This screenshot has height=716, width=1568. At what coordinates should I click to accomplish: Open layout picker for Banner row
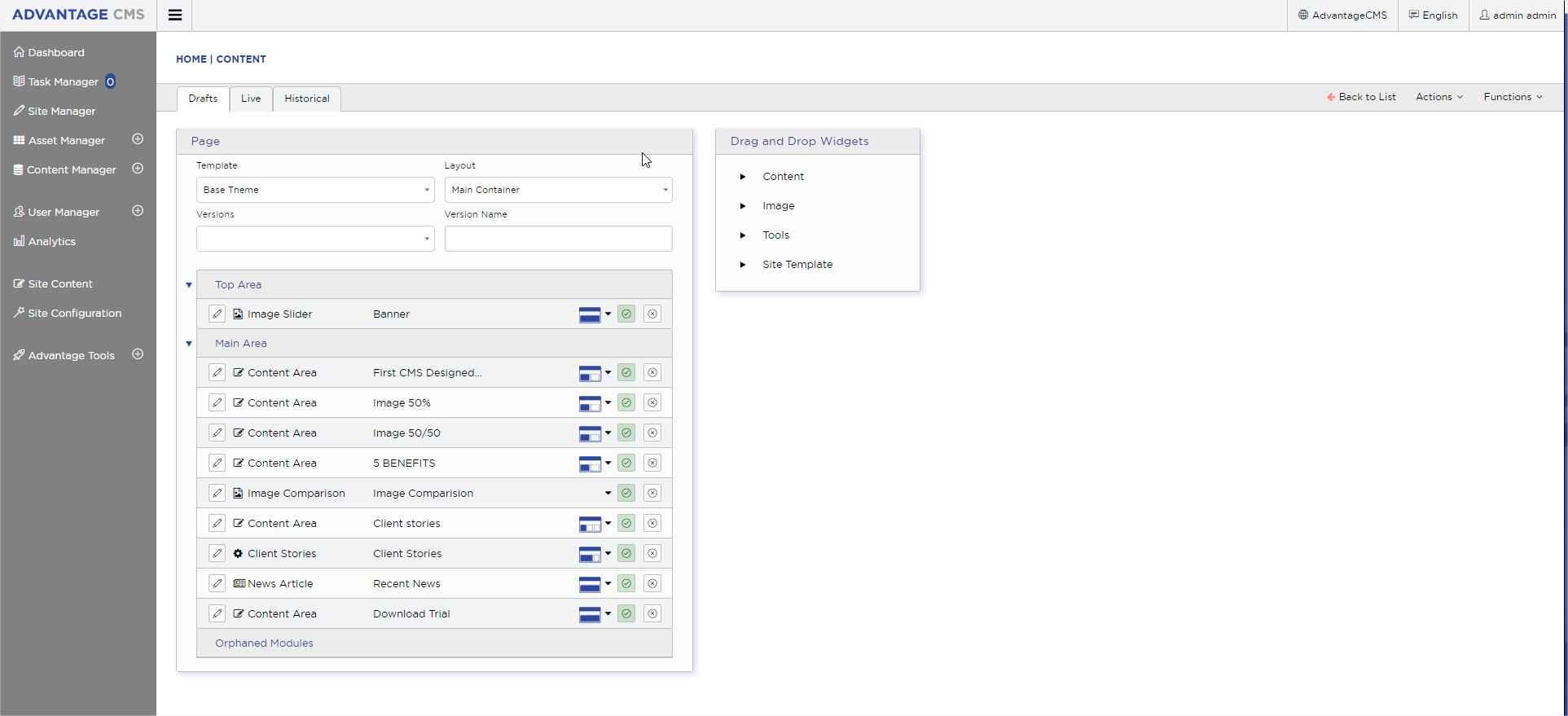click(x=595, y=314)
